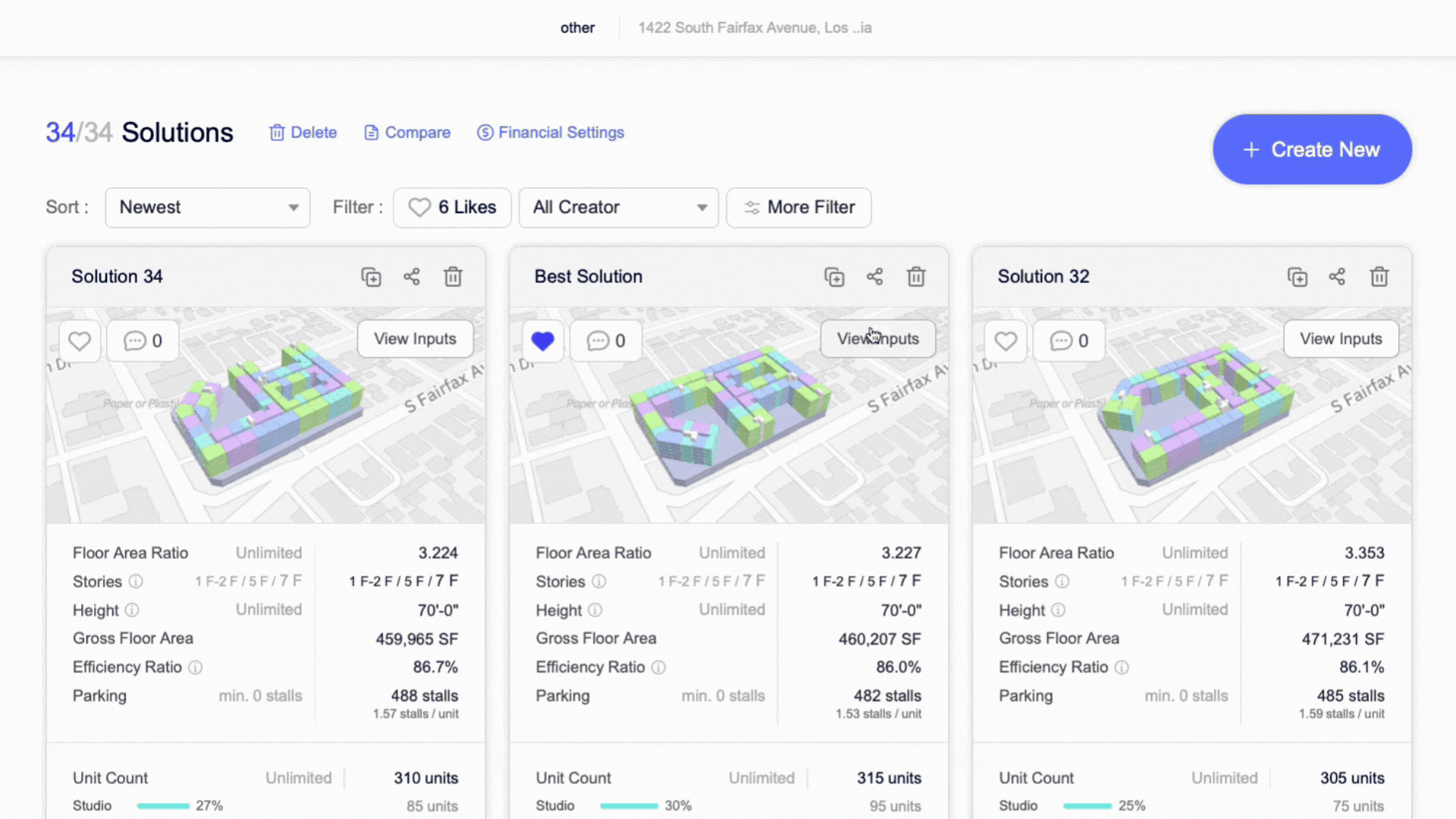Like Solution 32 with heart toggle
The height and width of the screenshot is (819, 1456).
tap(1006, 340)
